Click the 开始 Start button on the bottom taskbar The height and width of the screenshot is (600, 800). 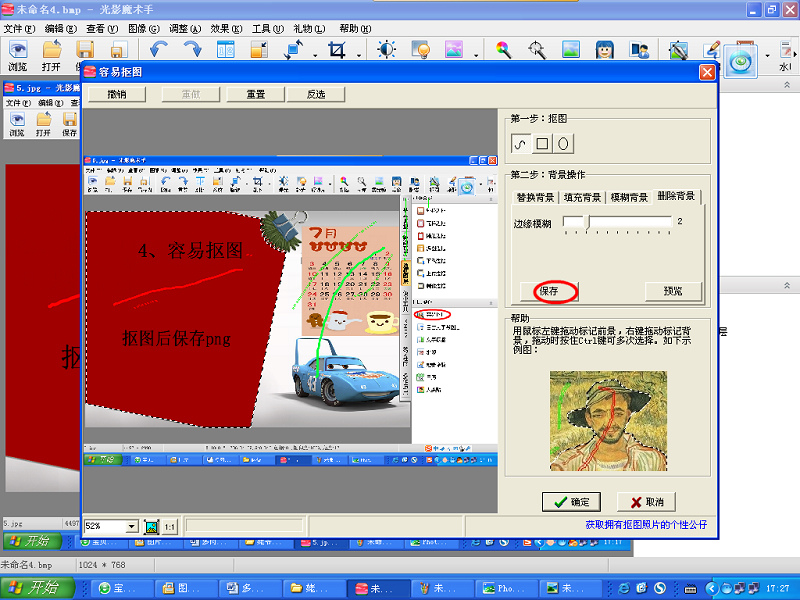click(37, 588)
